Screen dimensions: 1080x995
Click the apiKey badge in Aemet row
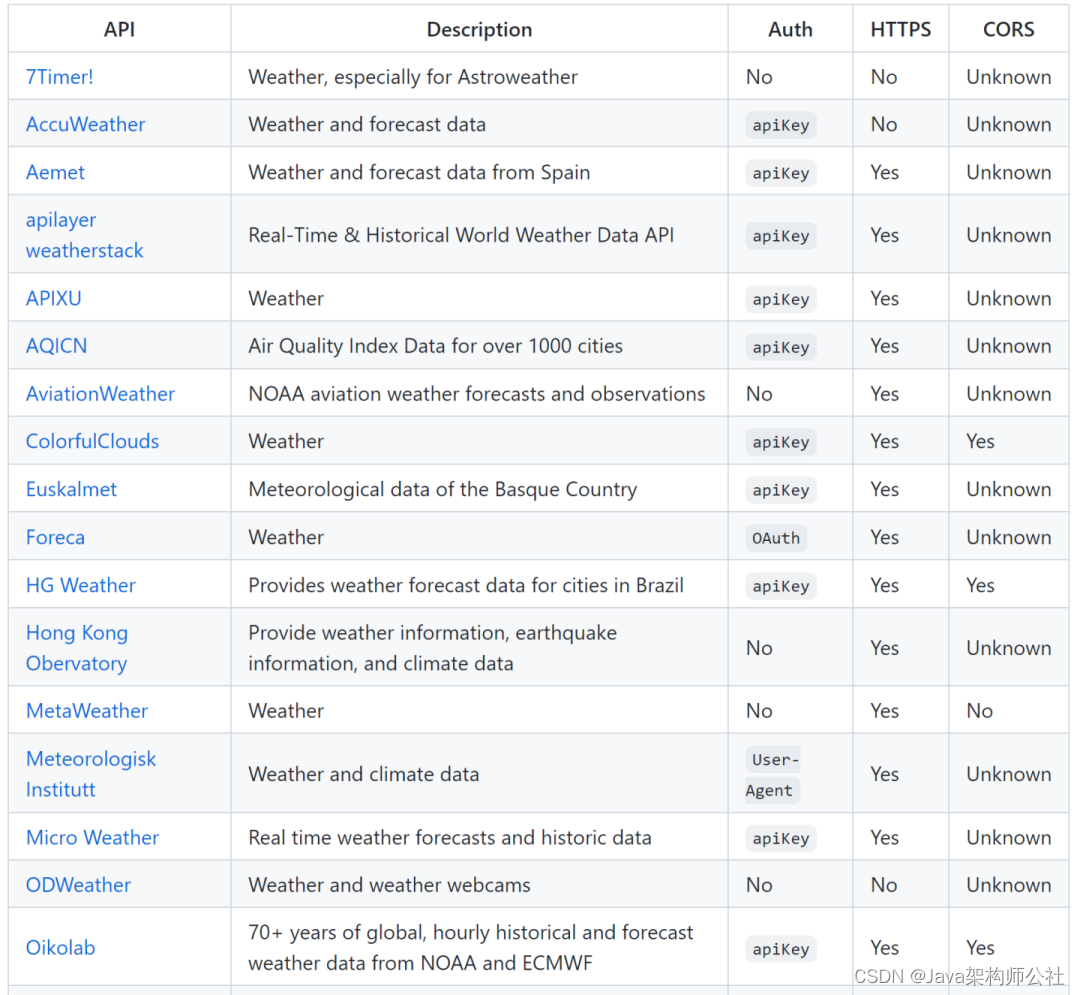(780, 173)
